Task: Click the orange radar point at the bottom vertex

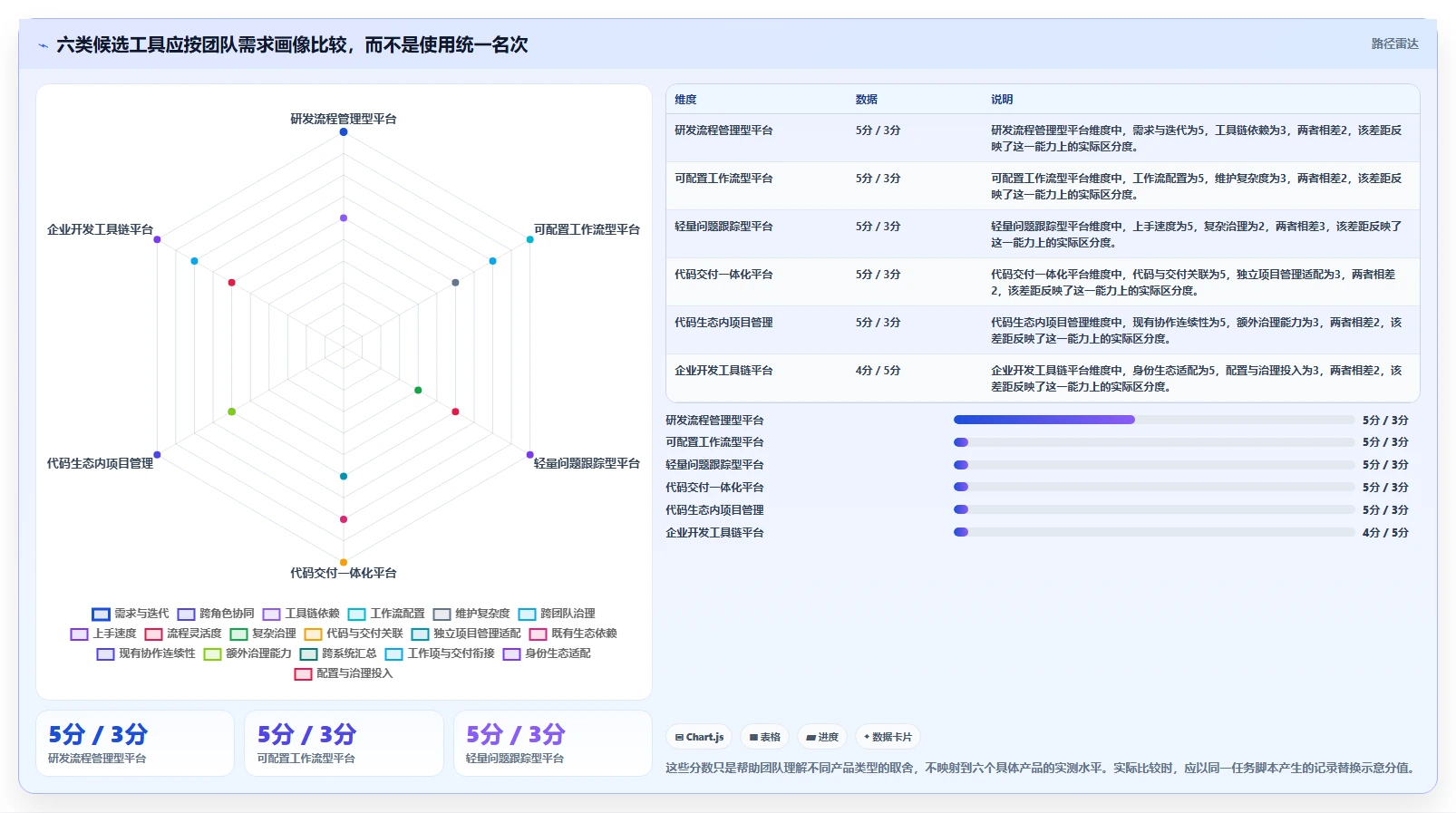Action: (x=344, y=562)
